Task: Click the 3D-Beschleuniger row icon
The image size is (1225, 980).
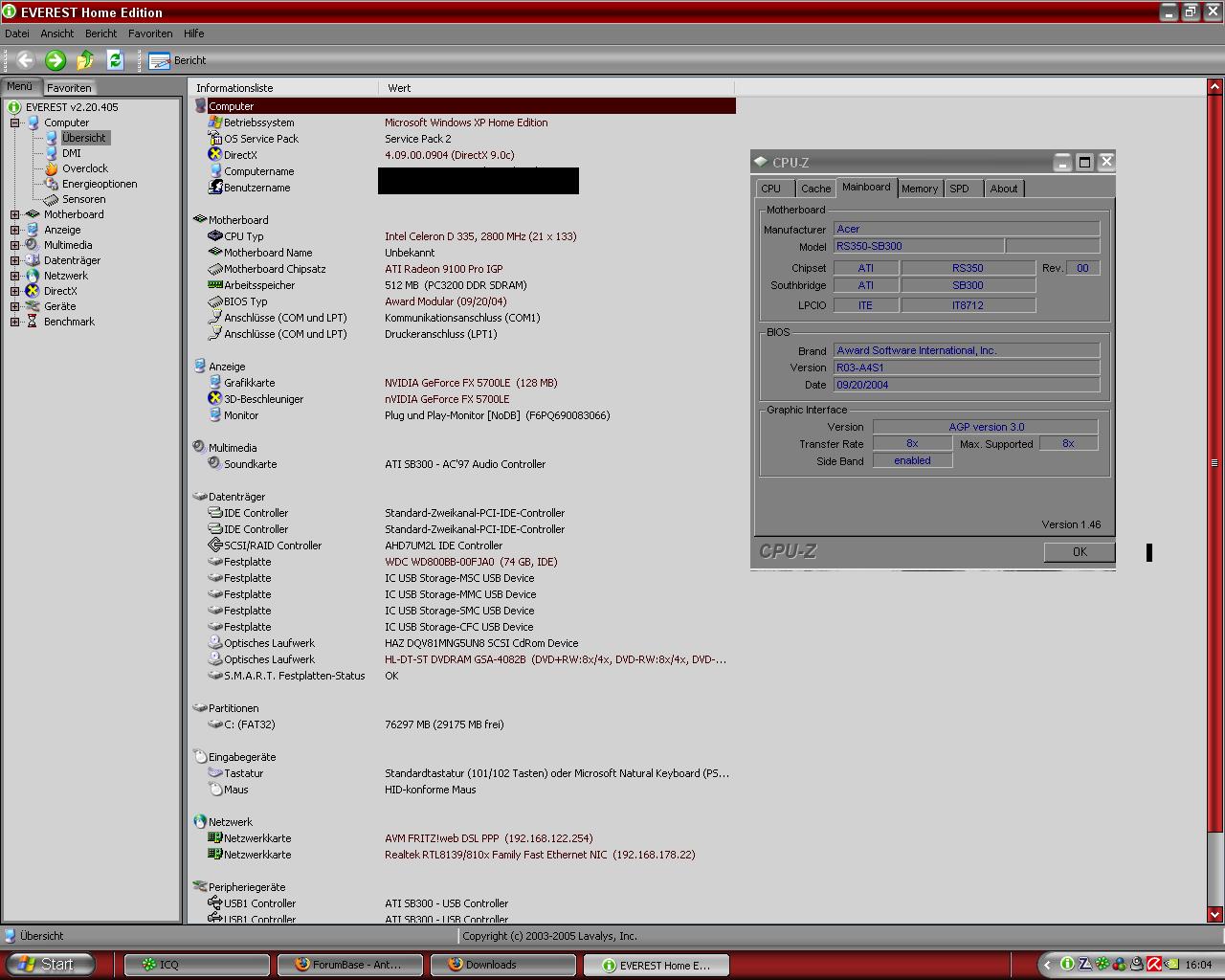Action: 215,398
